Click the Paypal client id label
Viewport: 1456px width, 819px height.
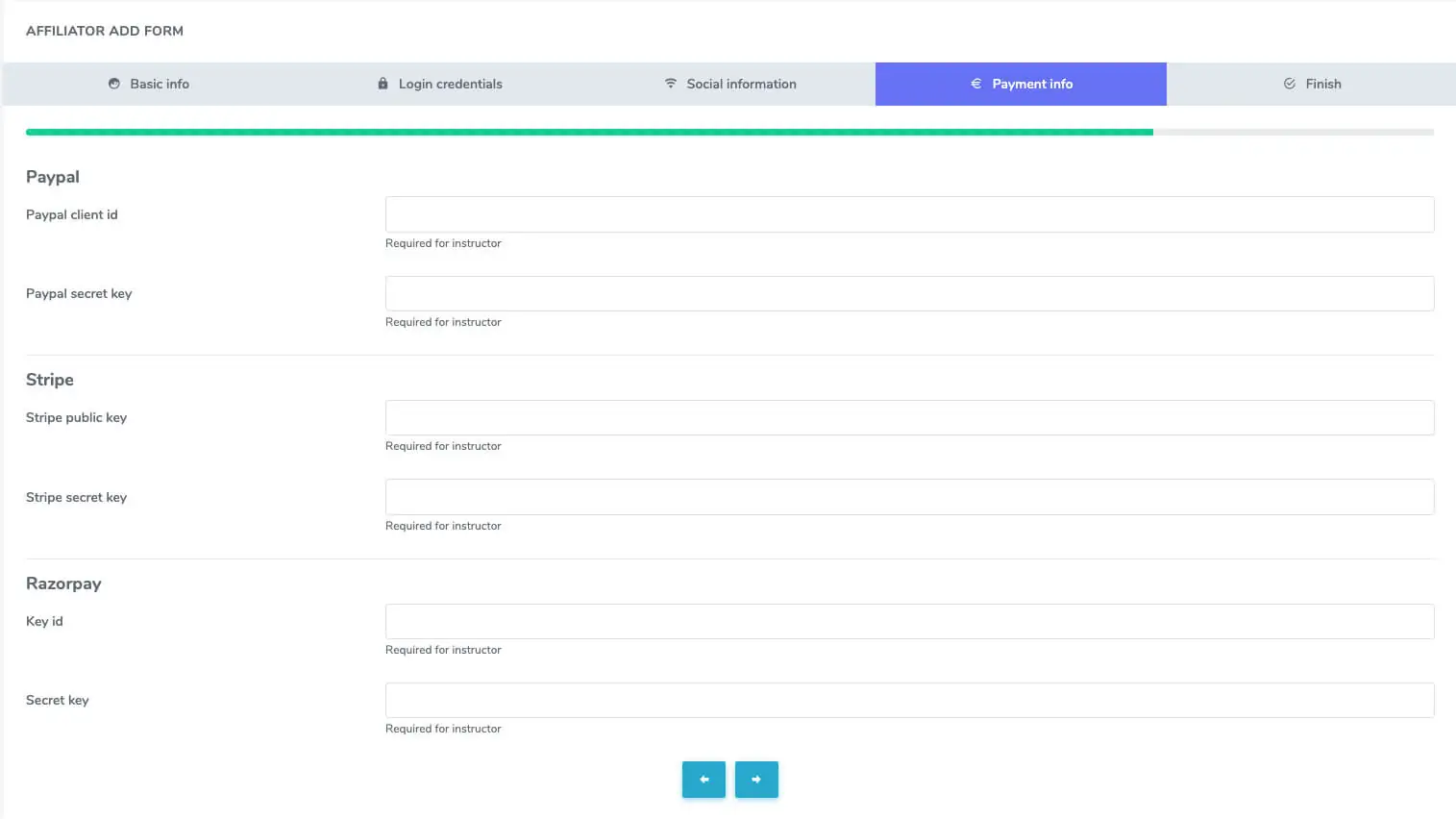(x=72, y=214)
